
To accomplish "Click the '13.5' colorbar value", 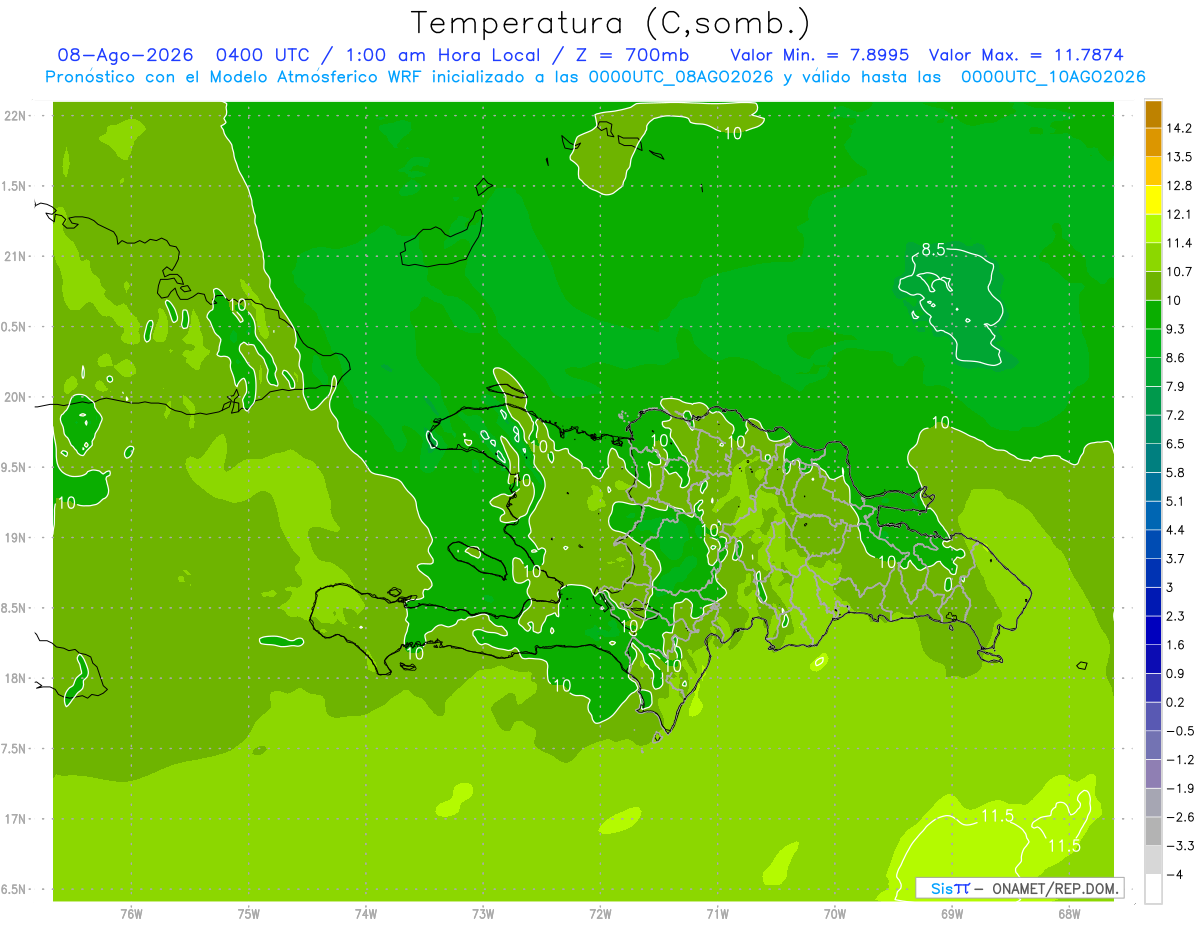I will pyautogui.click(x=1179, y=157).
